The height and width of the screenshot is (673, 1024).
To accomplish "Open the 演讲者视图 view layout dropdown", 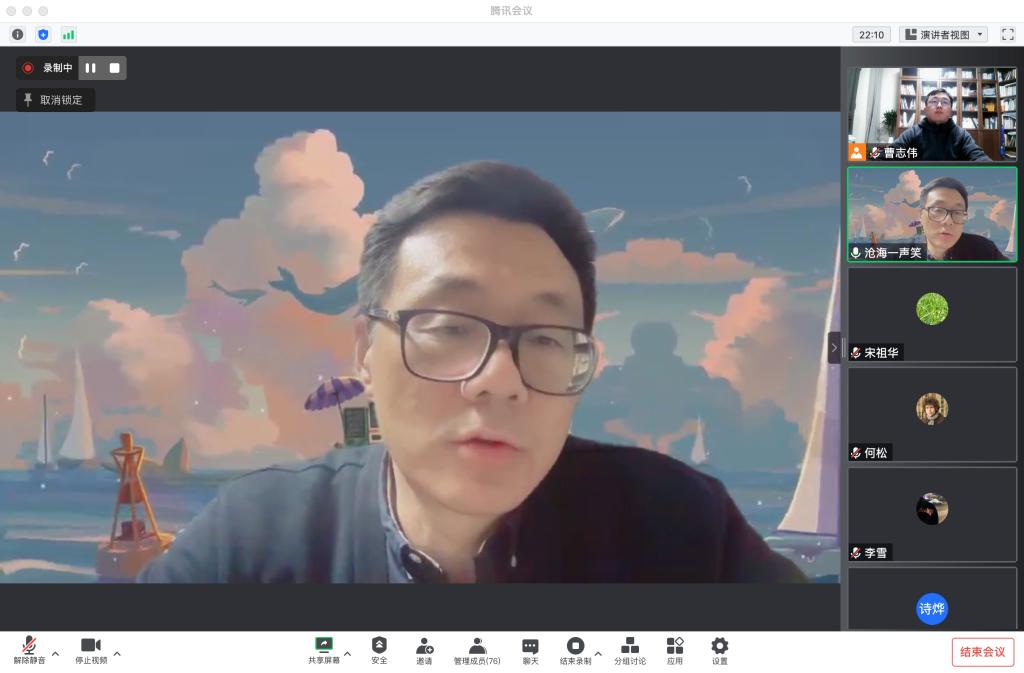I will pos(943,34).
